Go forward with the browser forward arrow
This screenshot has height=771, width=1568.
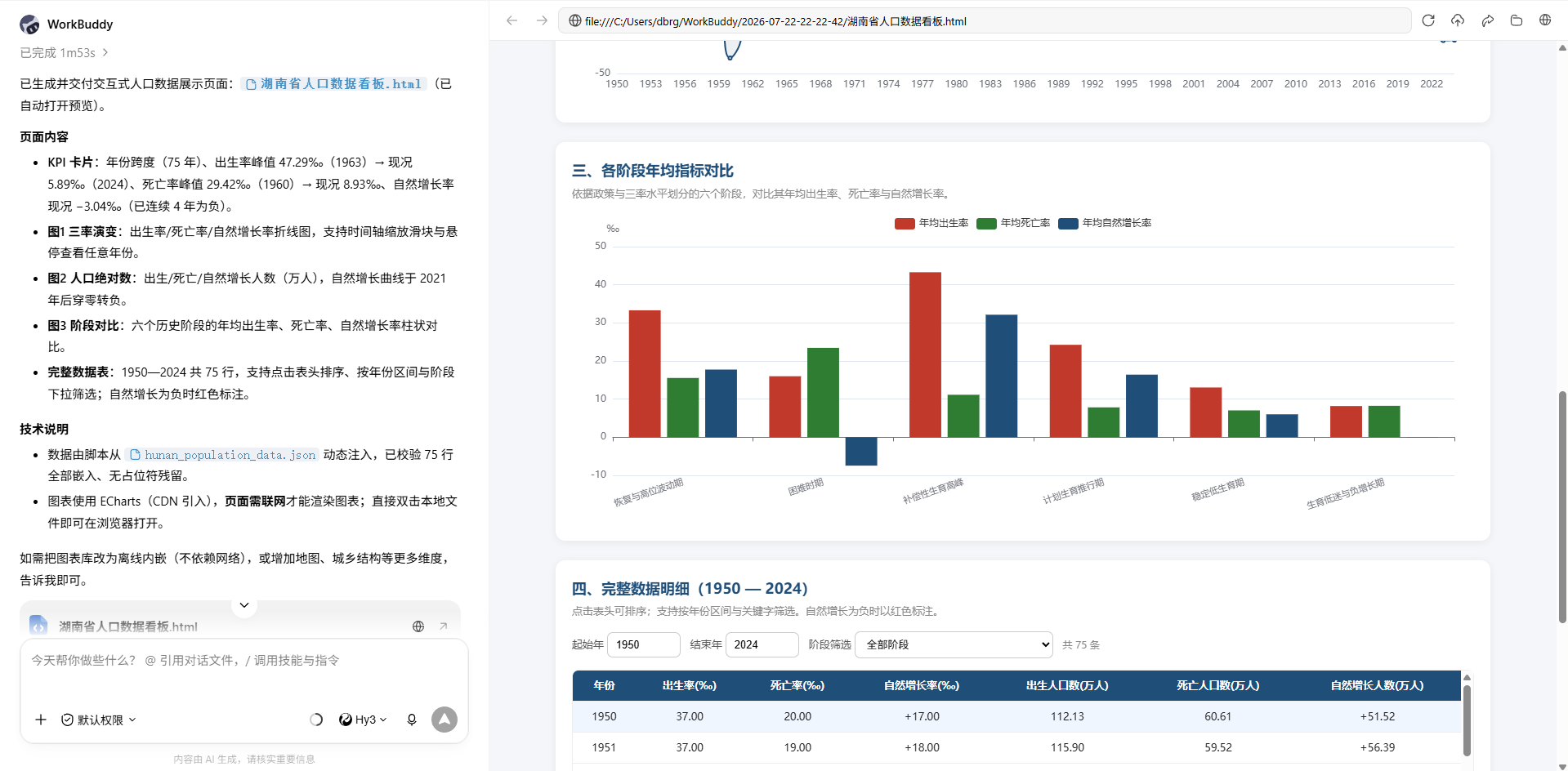tap(542, 20)
